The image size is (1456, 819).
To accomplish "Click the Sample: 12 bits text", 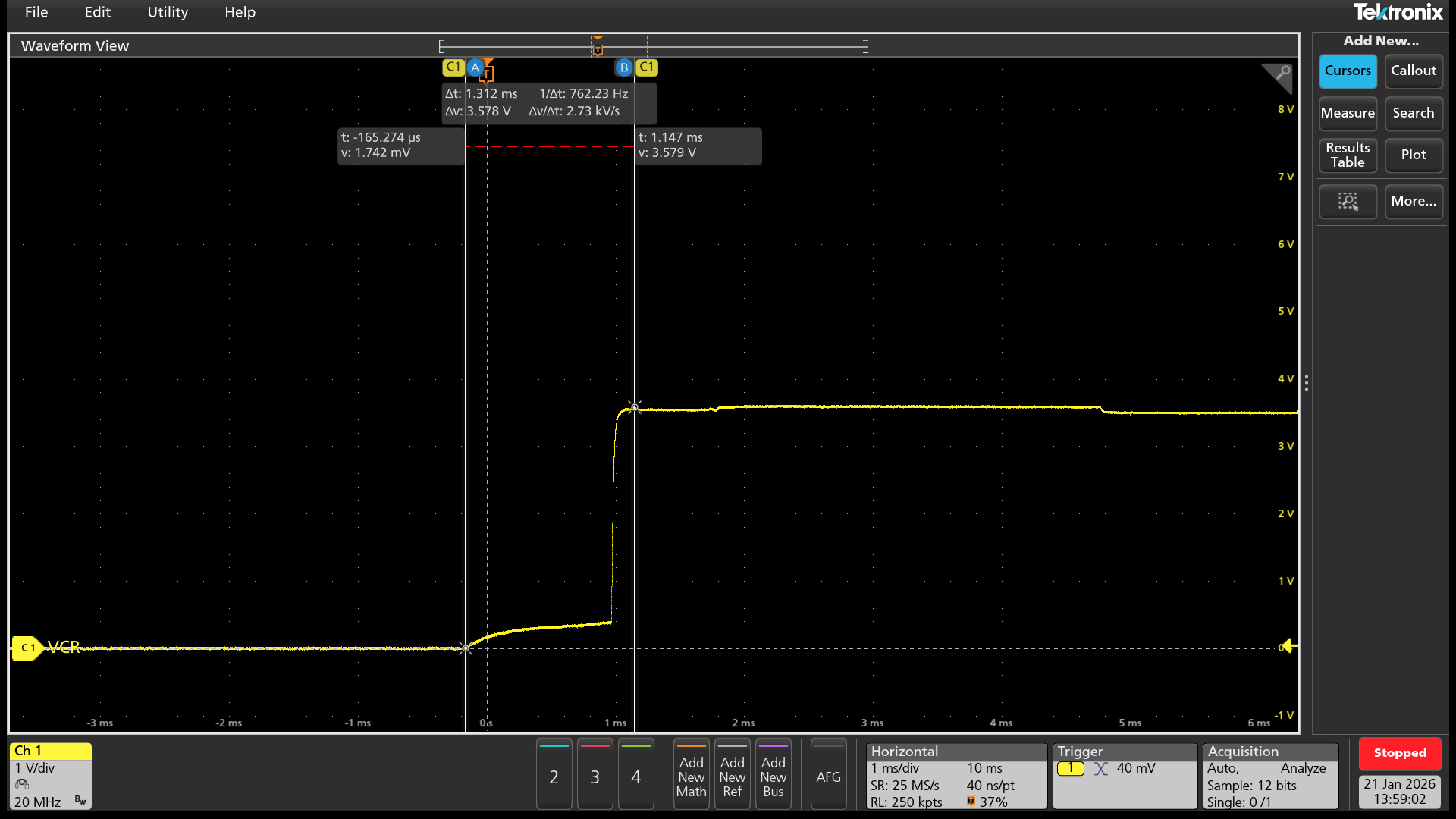I will [1251, 786].
